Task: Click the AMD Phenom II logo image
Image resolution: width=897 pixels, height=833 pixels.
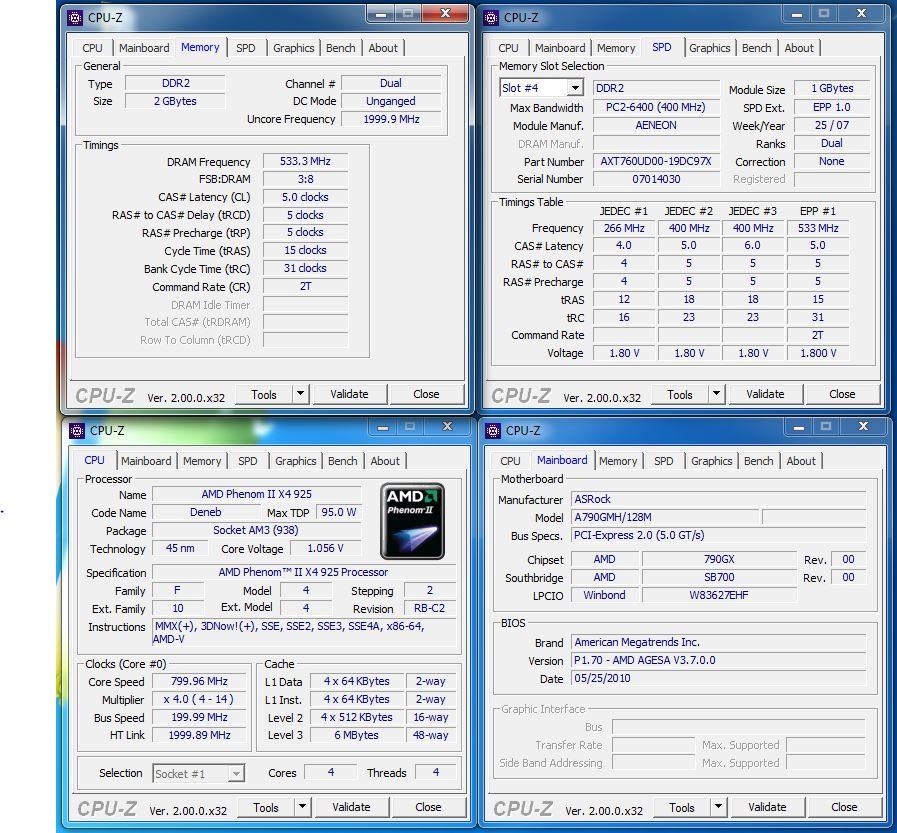Action: [412, 521]
